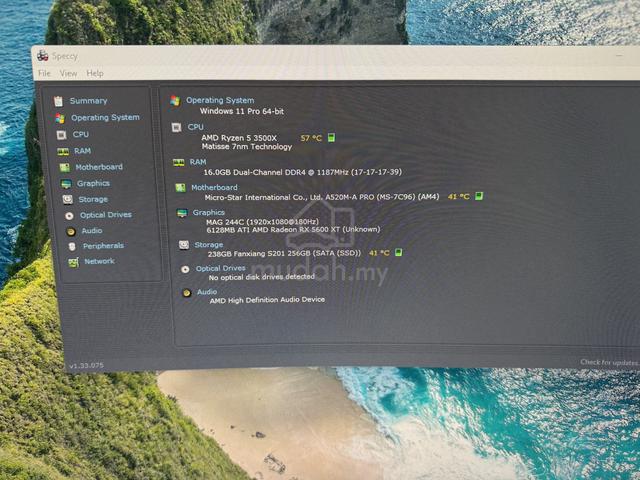The width and height of the screenshot is (640, 480).
Task: Click the CPU temperature 57 °C value
Action: click(311, 138)
